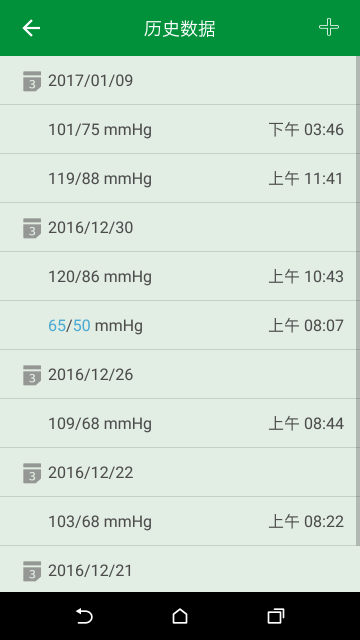Select the 109/68 mmHg entry at 08:44
This screenshot has width=360, height=640.
178,423
